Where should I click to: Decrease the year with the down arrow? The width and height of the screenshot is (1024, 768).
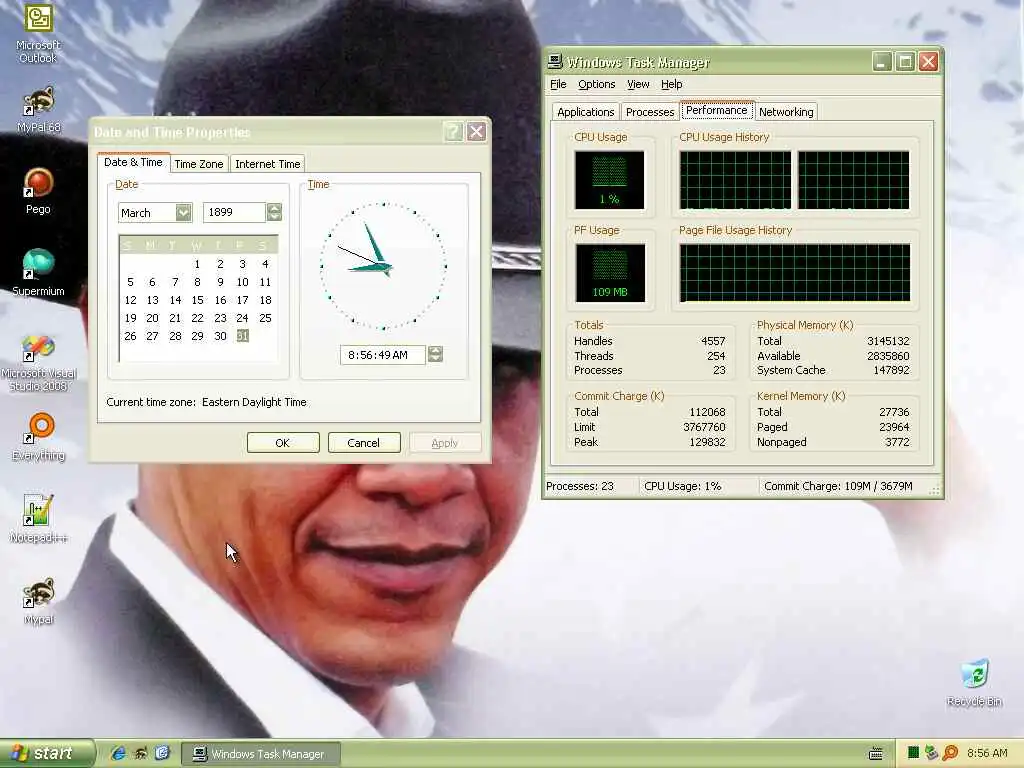[x=274, y=217]
